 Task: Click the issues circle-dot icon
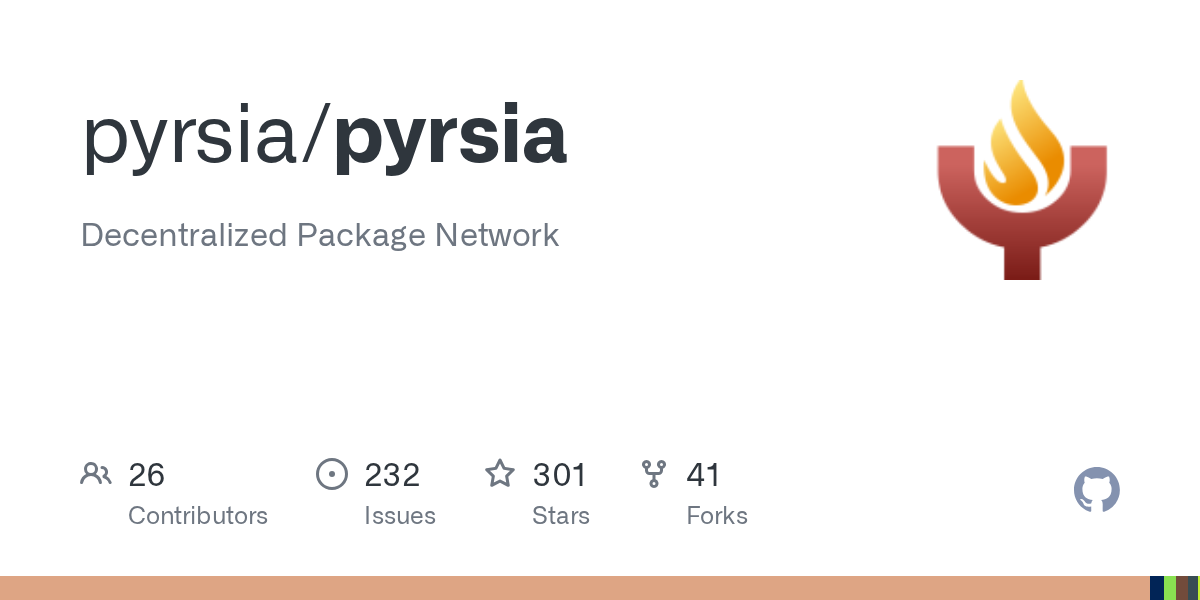point(332,474)
